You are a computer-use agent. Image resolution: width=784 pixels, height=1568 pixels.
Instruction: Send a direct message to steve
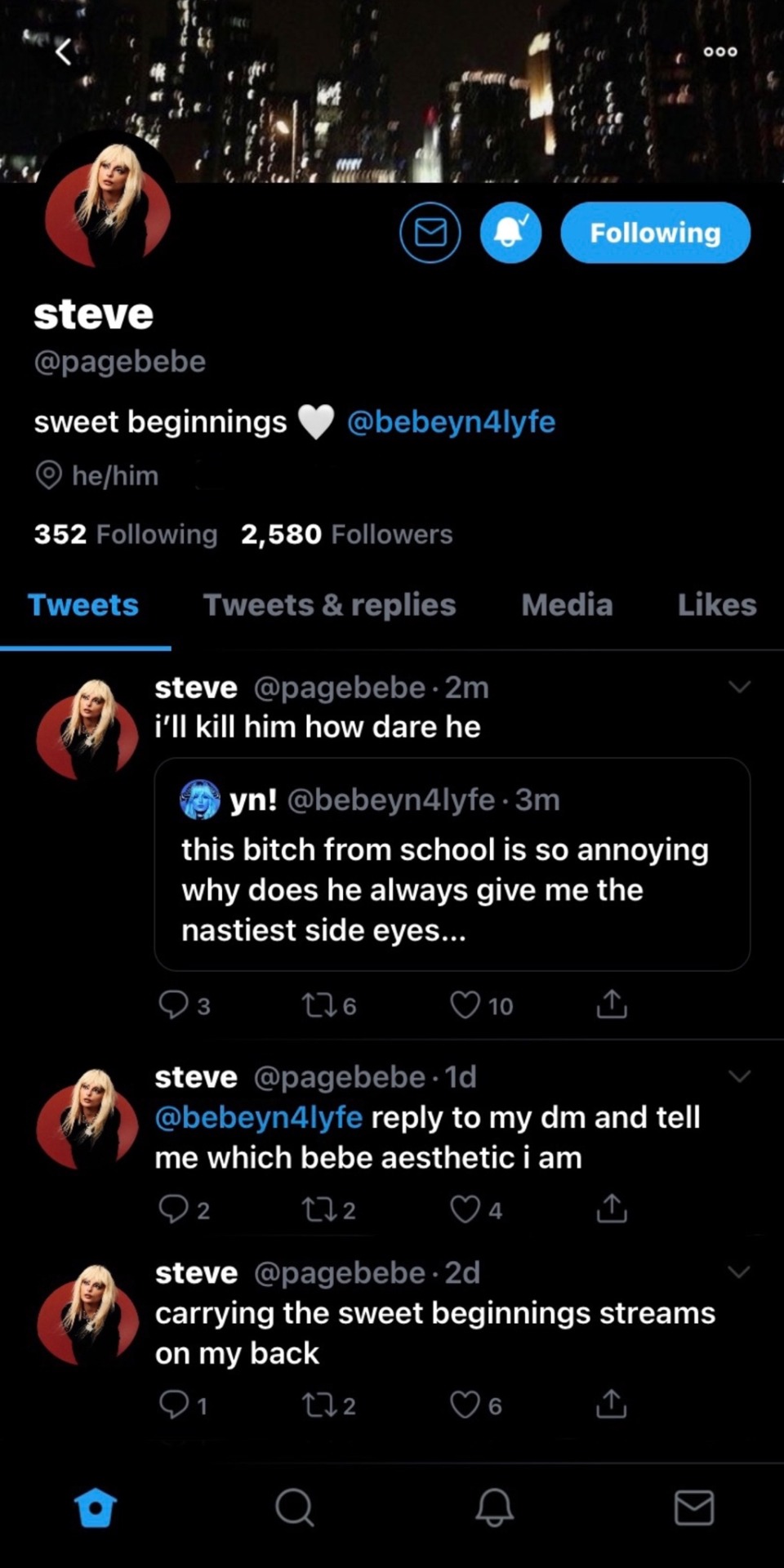(430, 233)
